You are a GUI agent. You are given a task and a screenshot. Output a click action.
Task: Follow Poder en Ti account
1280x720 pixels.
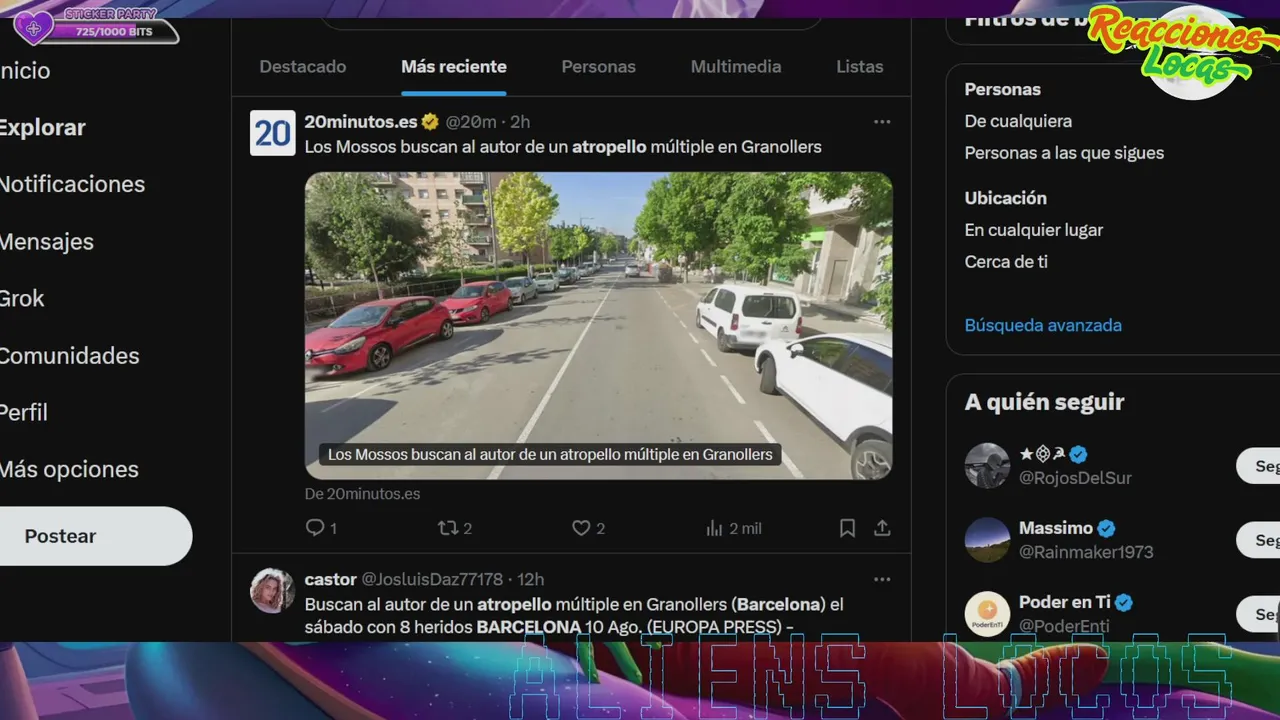1259,614
